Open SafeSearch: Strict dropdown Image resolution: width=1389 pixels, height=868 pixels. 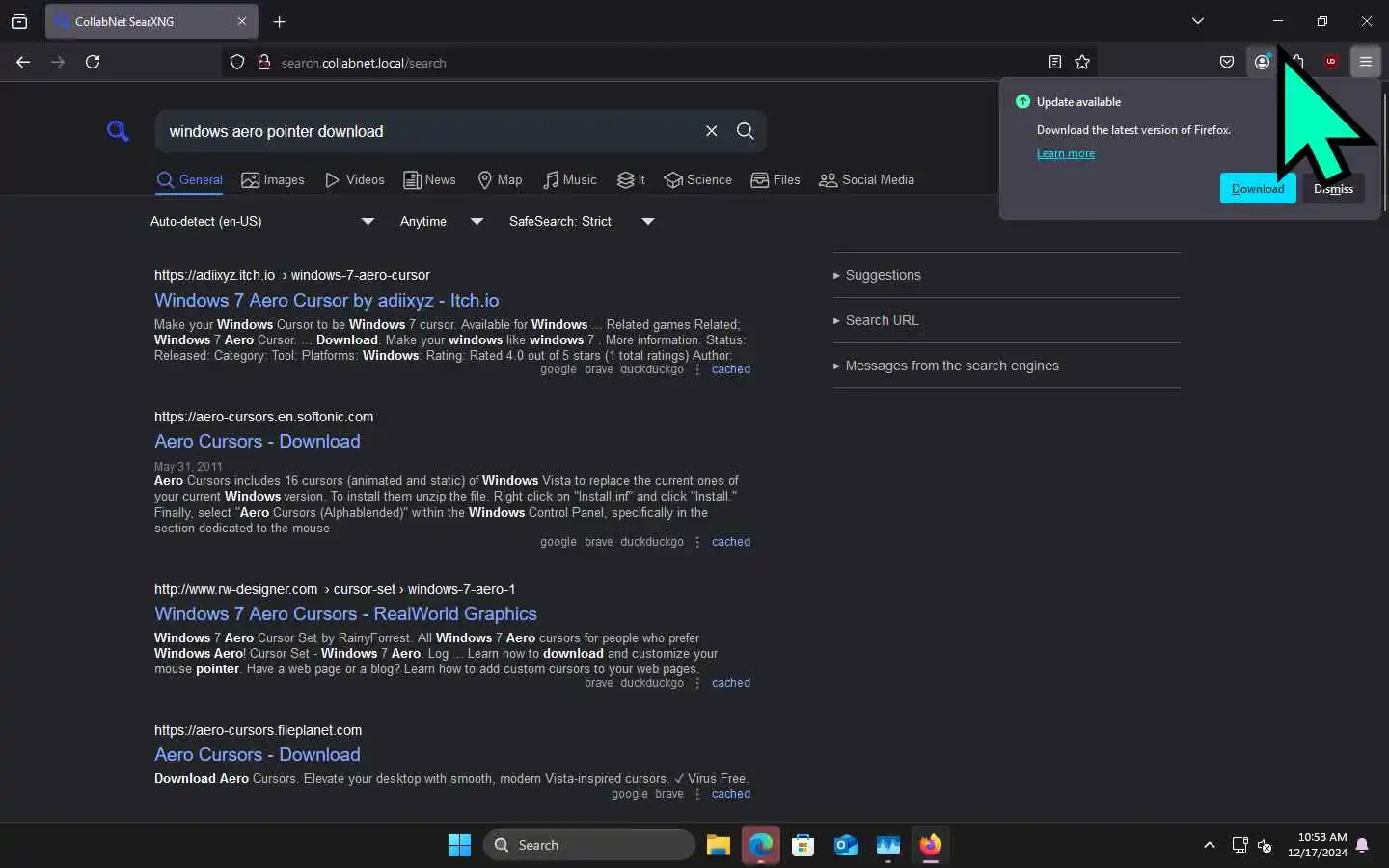(582, 221)
